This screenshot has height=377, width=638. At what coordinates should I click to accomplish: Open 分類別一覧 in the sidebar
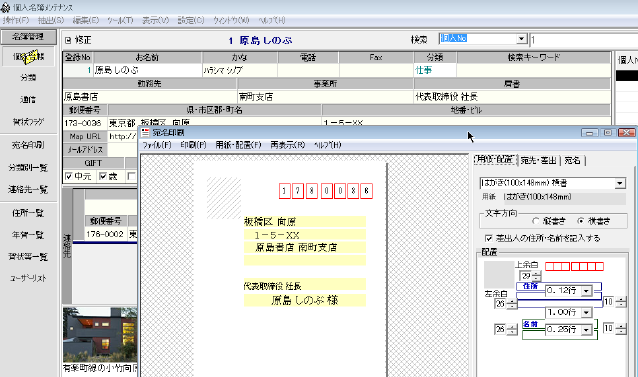pyautogui.click(x=28, y=167)
